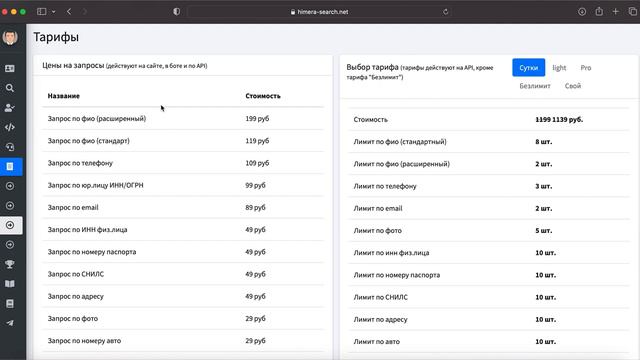Screen dimensions: 640x360
Task: Click the himera-search.net address bar
Action: [x=320, y=12]
